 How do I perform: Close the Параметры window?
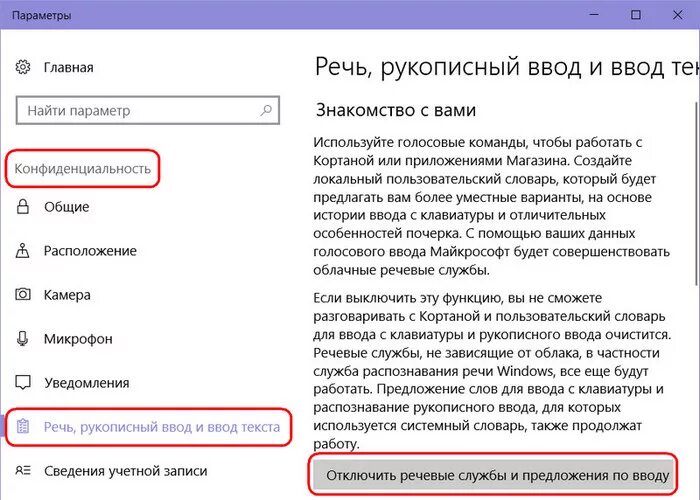pyautogui.click(x=677, y=15)
